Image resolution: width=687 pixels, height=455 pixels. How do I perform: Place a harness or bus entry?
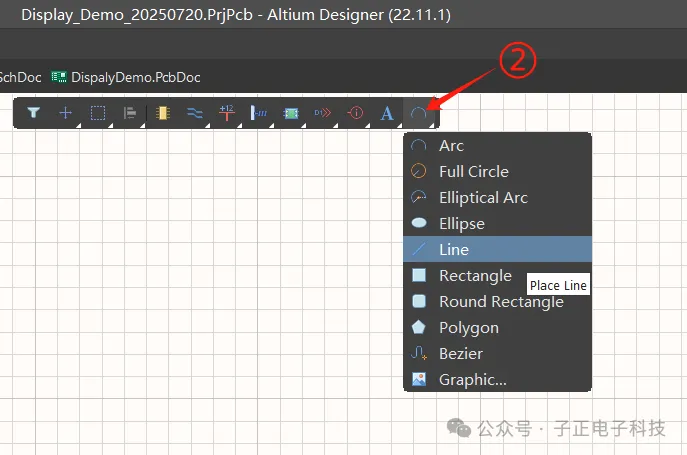[x=259, y=113]
